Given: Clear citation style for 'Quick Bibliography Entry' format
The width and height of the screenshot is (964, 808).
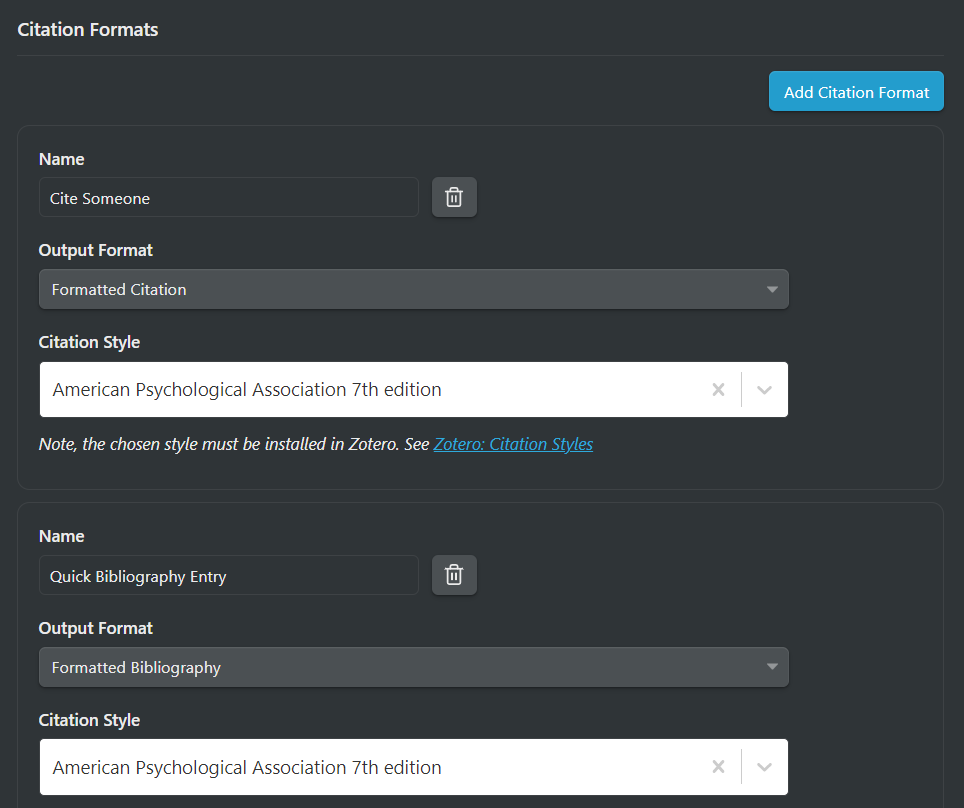Looking at the screenshot, I should pyautogui.click(x=718, y=768).
